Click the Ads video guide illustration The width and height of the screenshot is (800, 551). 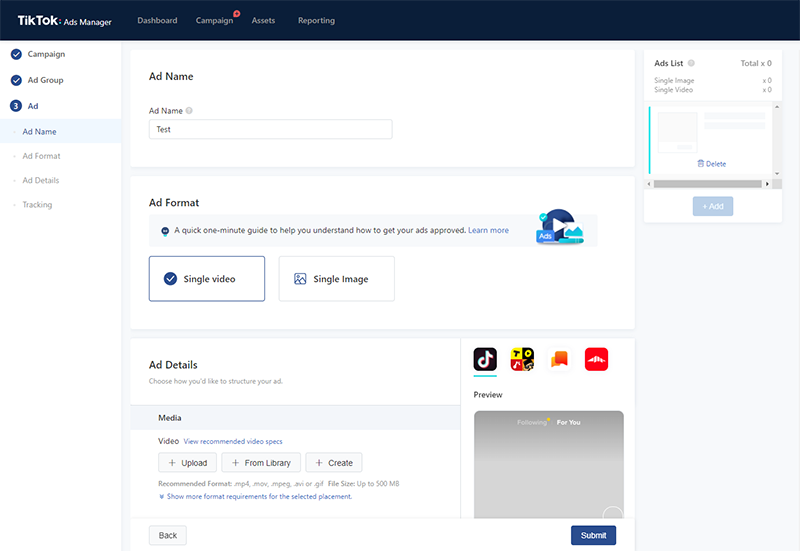tap(560, 227)
